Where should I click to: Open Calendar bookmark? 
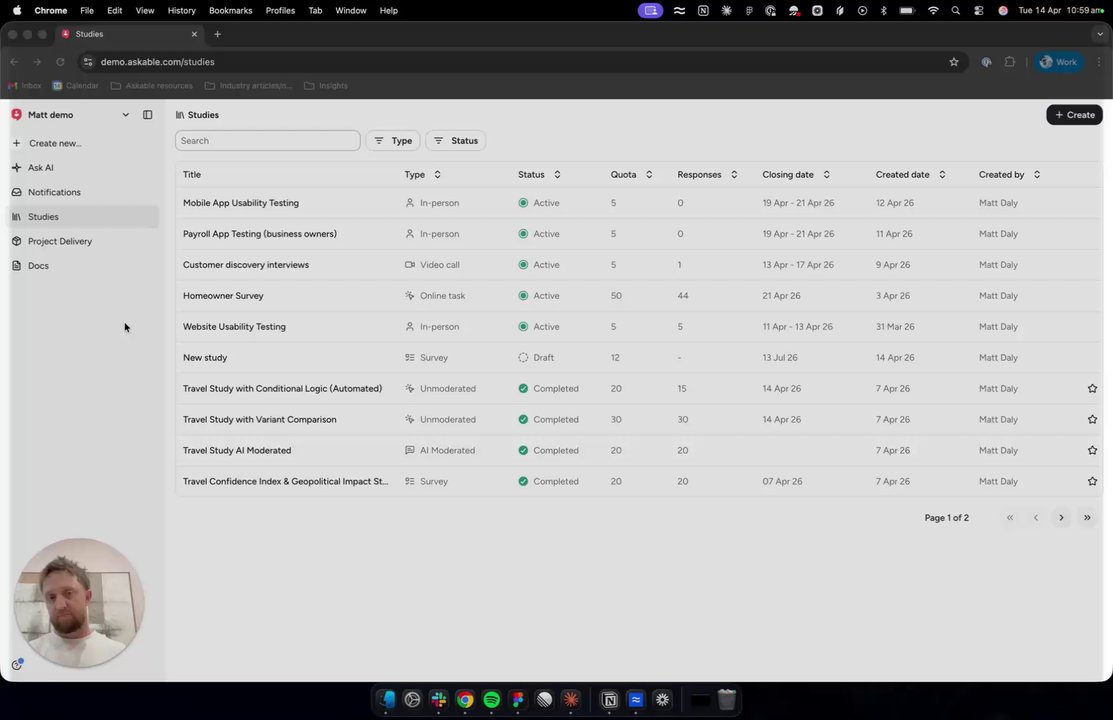(75, 85)
